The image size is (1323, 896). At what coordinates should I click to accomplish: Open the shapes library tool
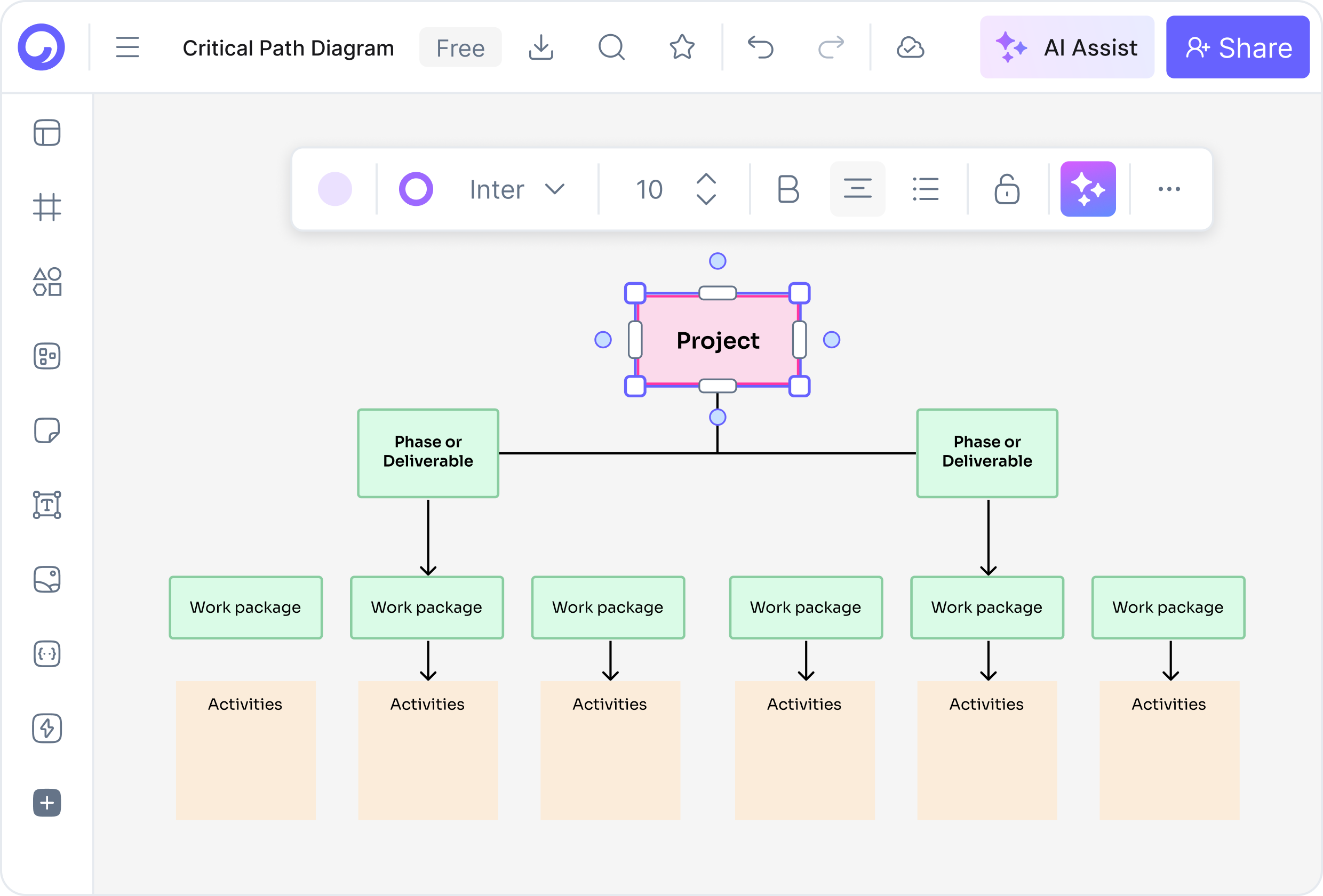47,282
